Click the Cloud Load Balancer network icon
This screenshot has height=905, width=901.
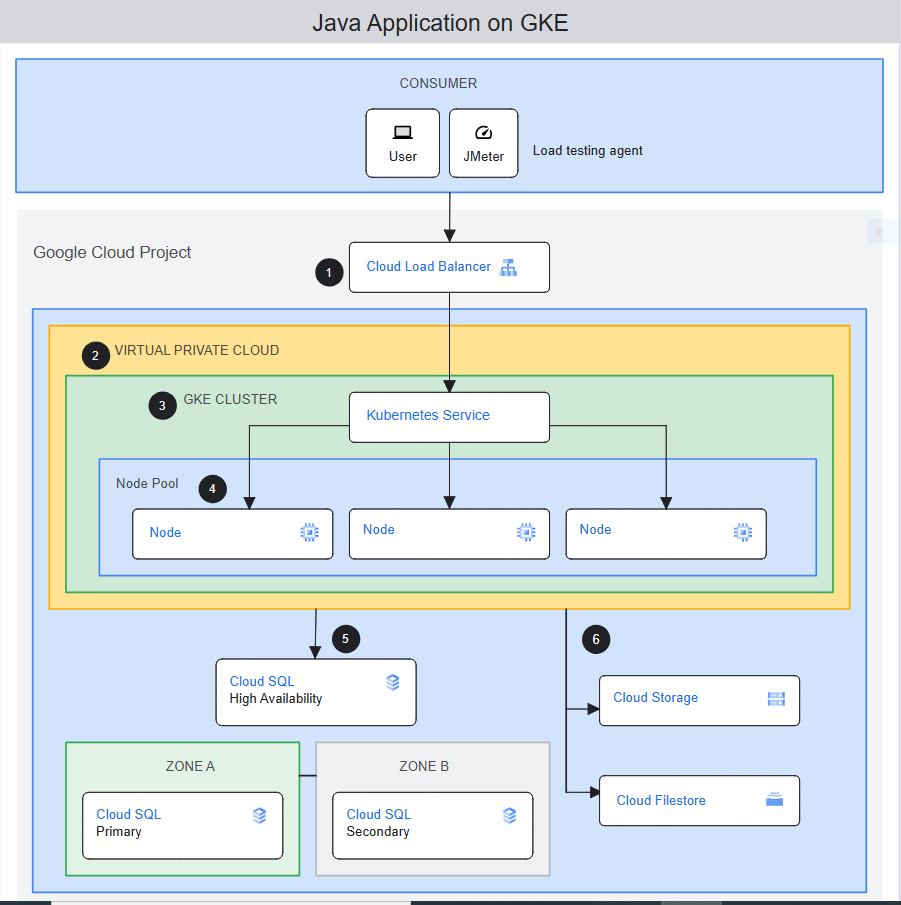click(508, 267)
